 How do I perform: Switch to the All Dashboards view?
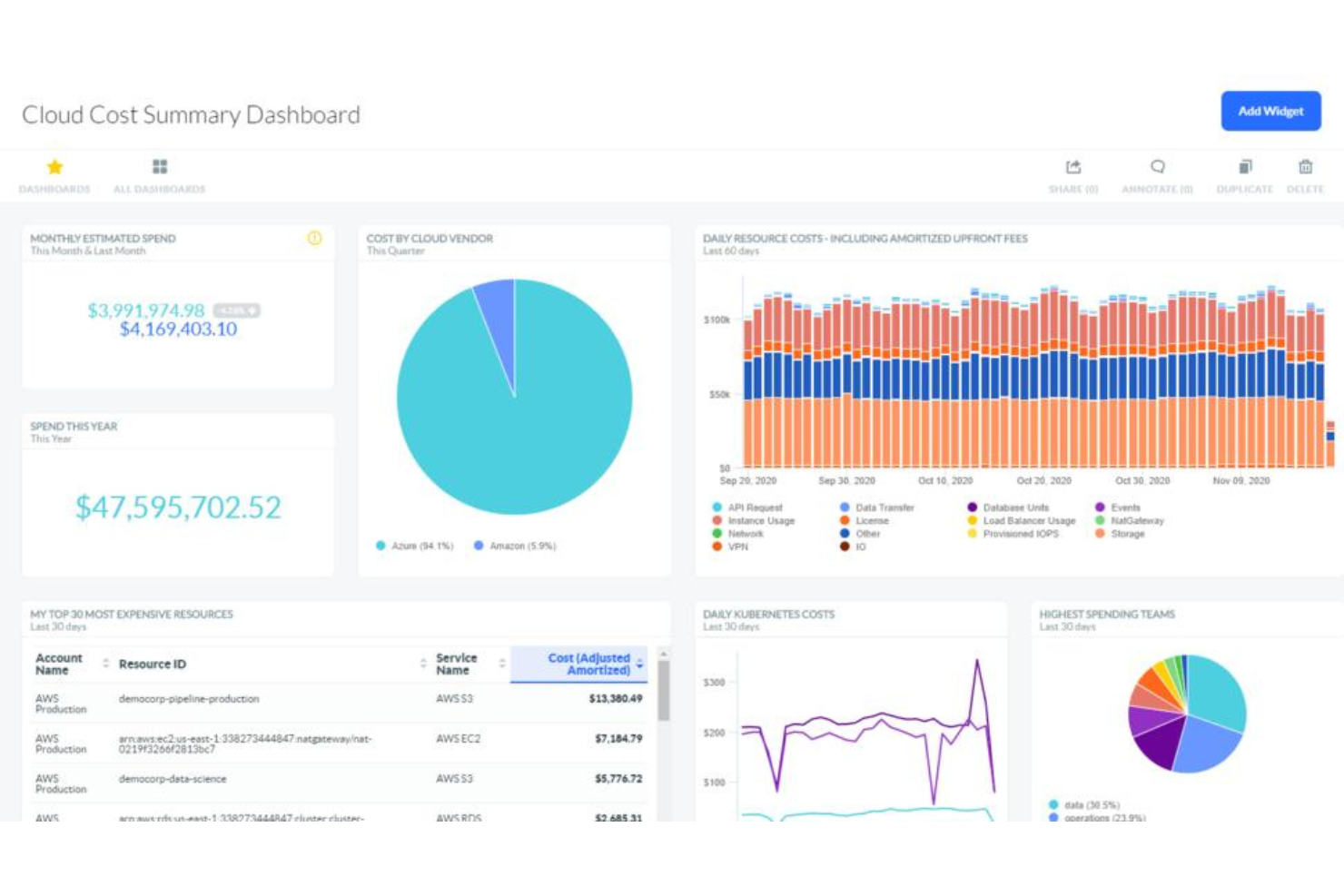pyautogui.click(x=160, y=189)
